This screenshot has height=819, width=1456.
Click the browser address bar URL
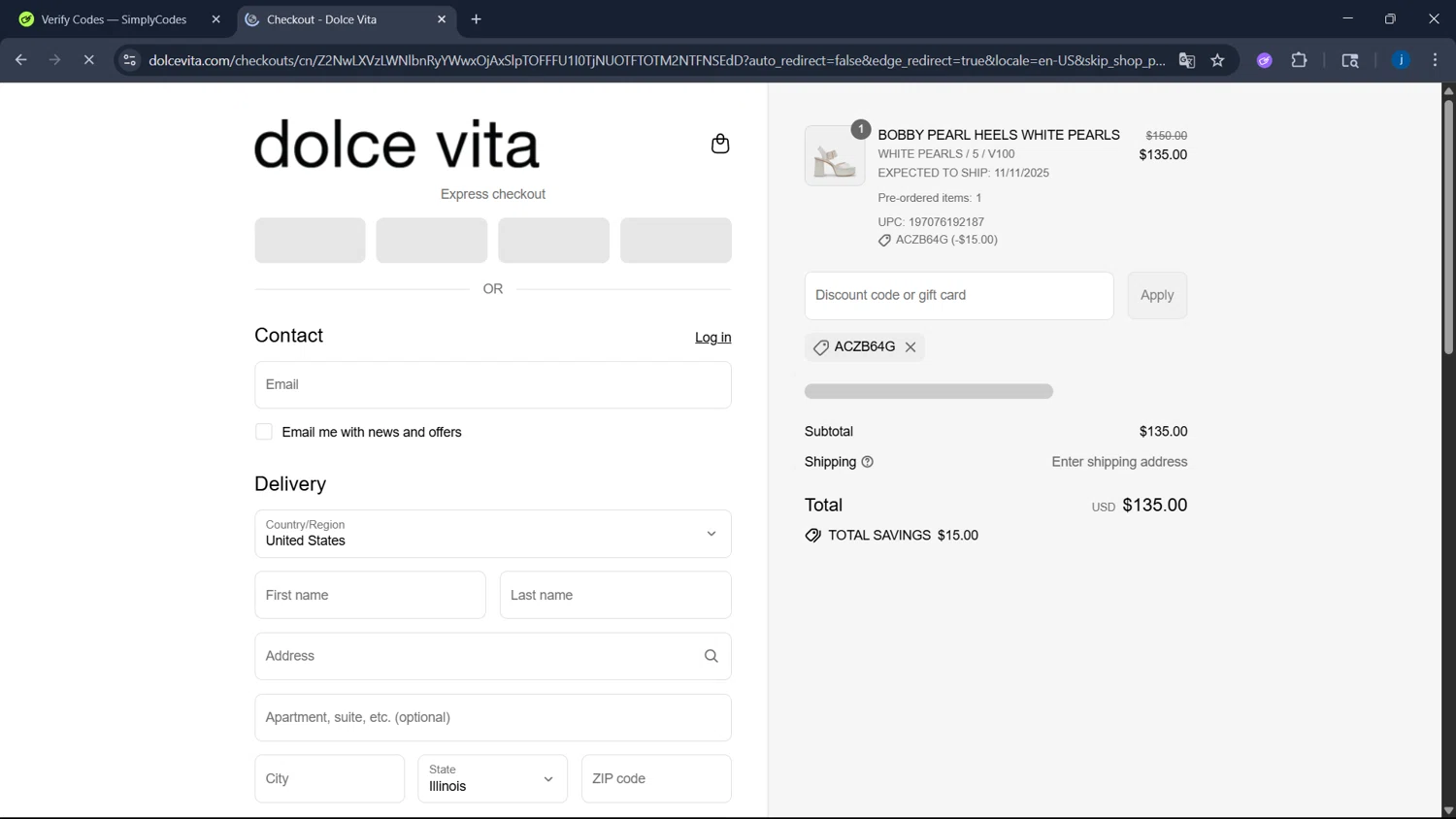coord(657,60)
